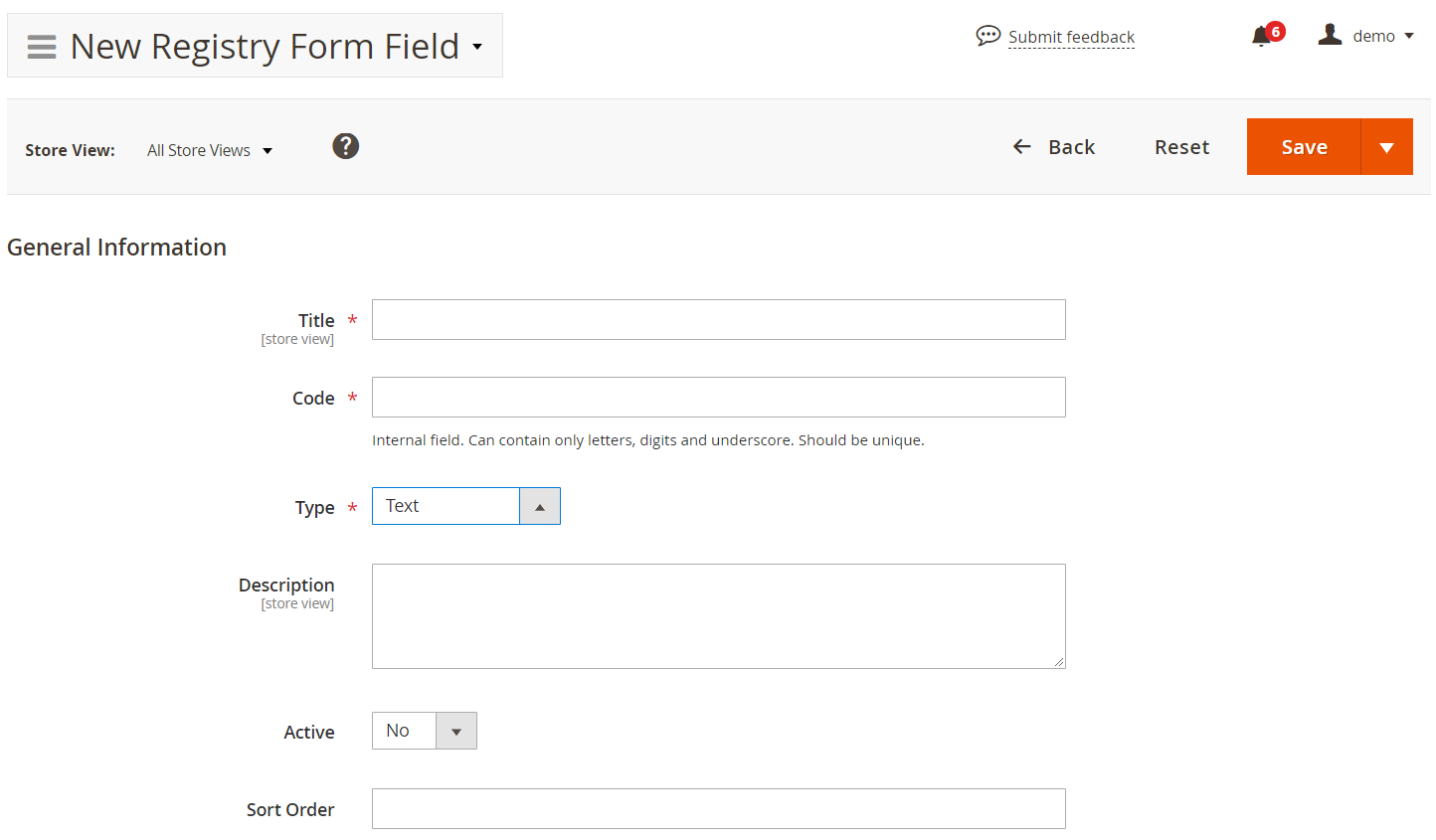
Task: Click inside the Description text area
Action: [719, 616]
